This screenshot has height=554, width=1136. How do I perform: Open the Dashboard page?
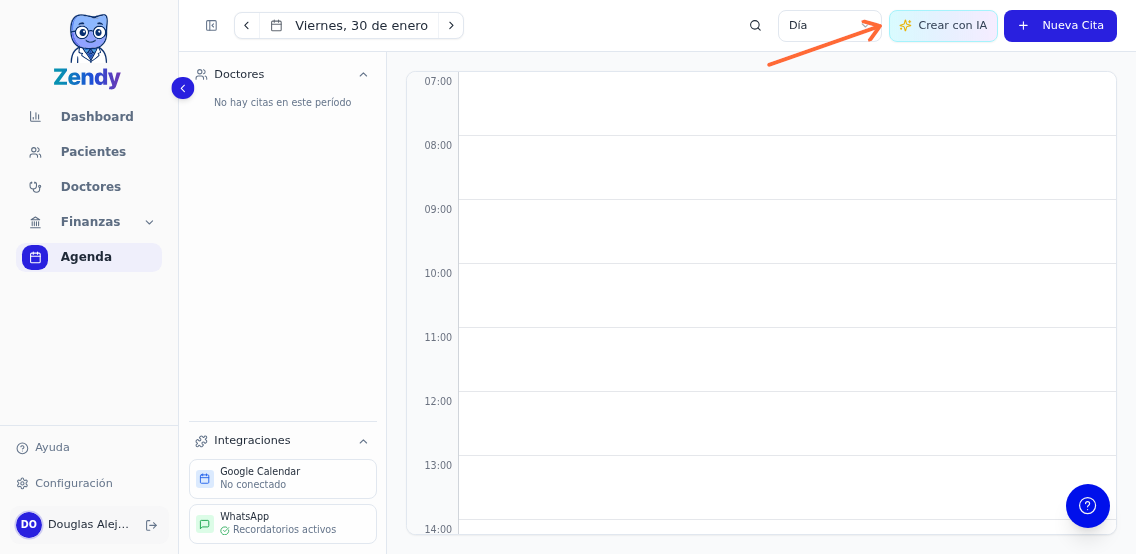pos(96,117)
